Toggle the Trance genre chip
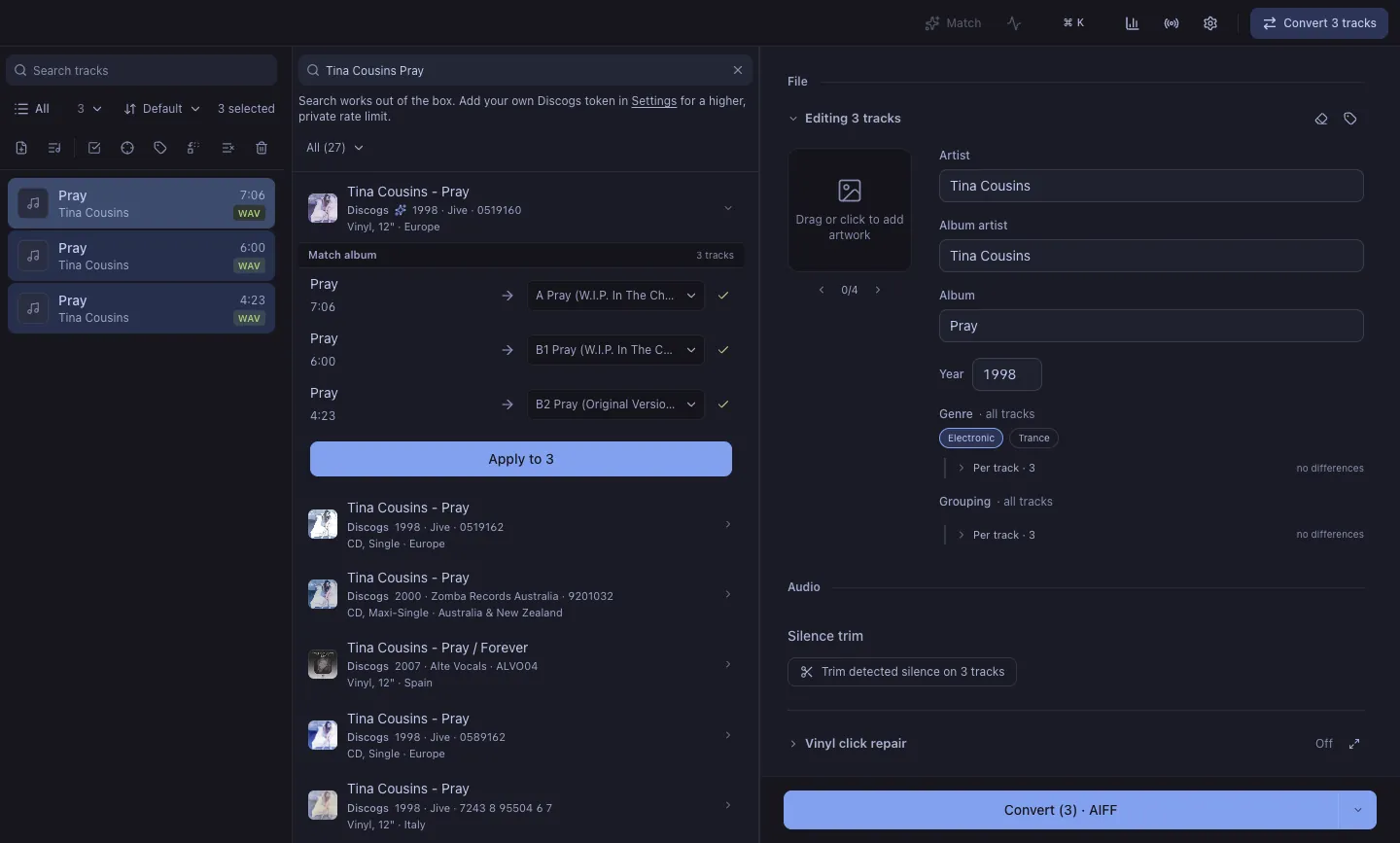This screenshot has width=1400, height=843. 1033,439
